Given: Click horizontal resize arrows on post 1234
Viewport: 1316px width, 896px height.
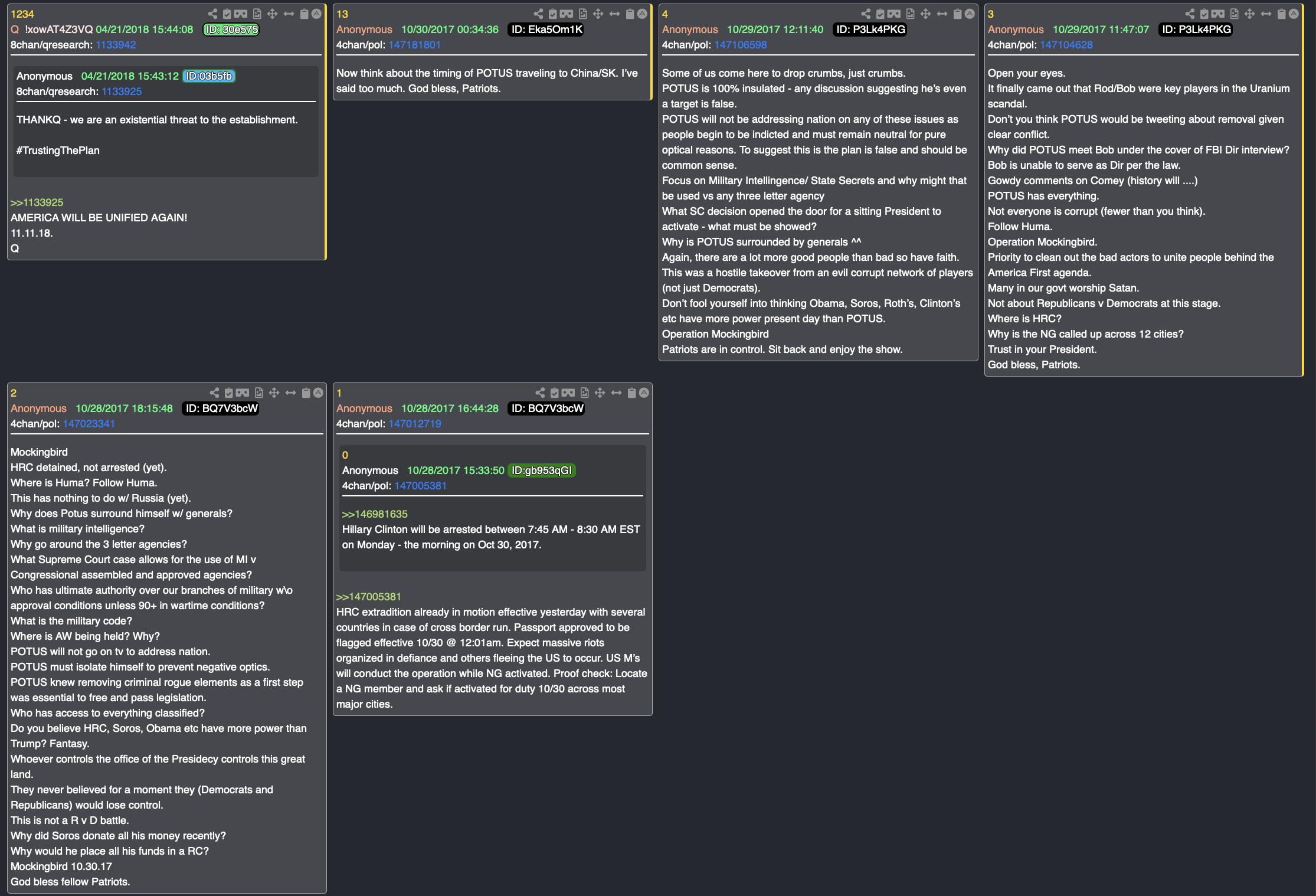Looking at the screenshot, I should pyautogui.click(x=289, y=14).
